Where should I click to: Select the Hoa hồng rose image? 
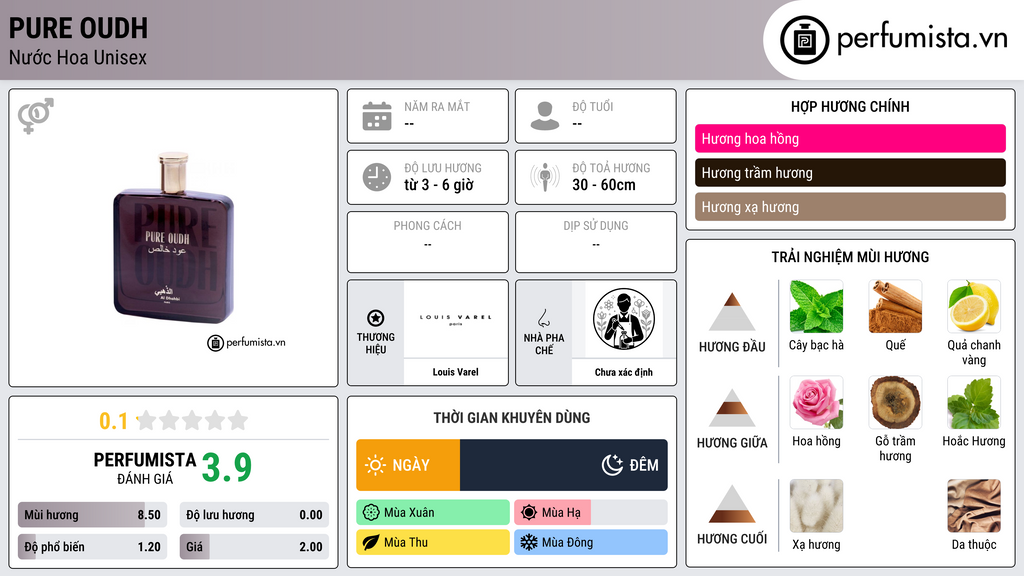[x=816, y=402]
